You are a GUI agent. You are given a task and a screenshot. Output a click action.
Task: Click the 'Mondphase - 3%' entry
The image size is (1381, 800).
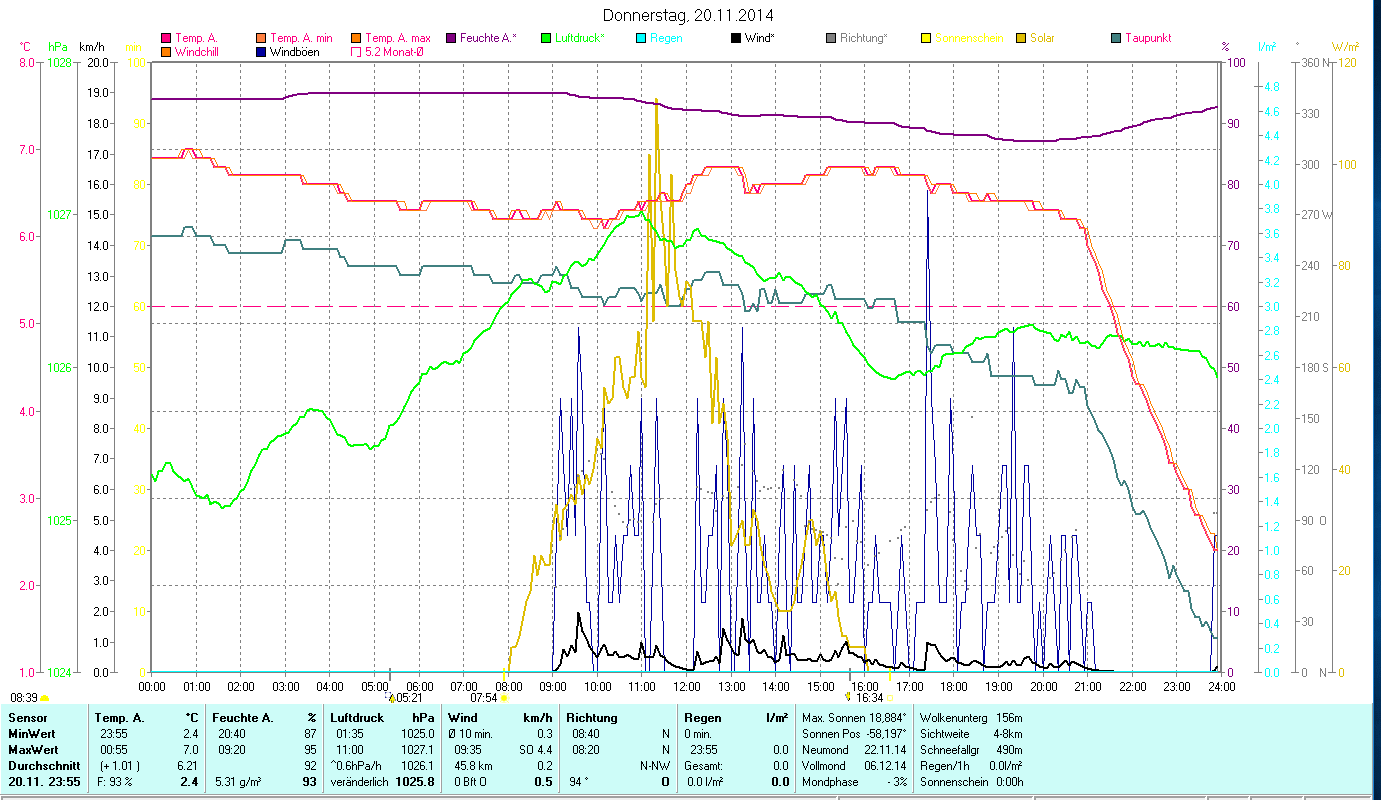[855, 782]
